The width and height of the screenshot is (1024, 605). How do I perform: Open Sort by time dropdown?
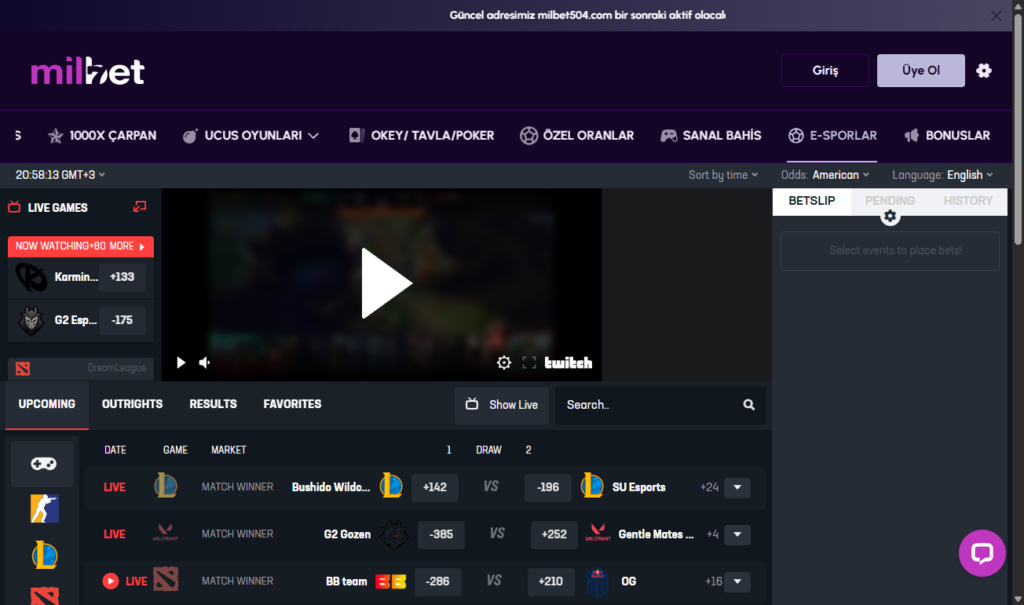(723, 175)
